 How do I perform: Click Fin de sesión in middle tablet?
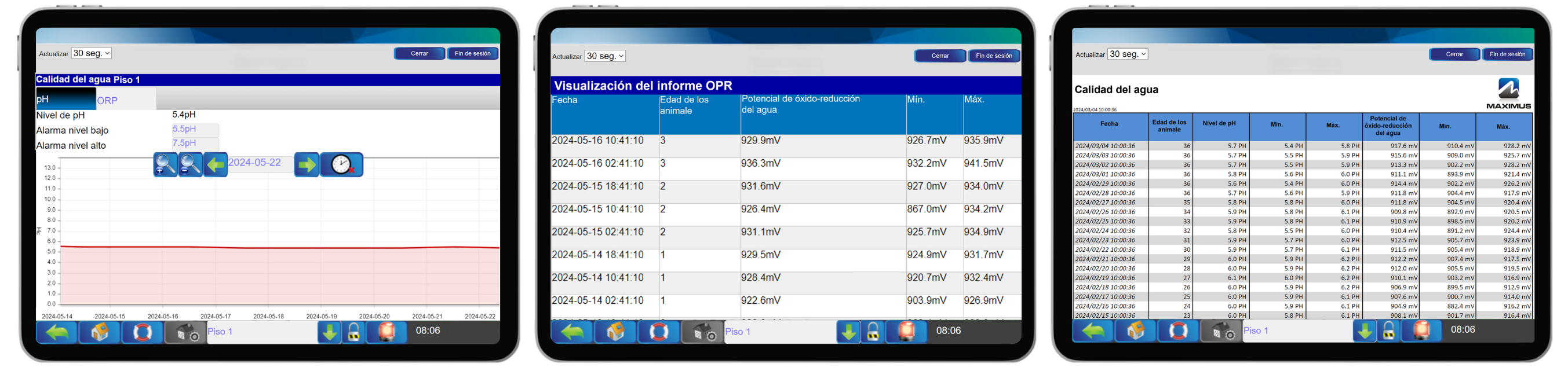pos(994,56)
